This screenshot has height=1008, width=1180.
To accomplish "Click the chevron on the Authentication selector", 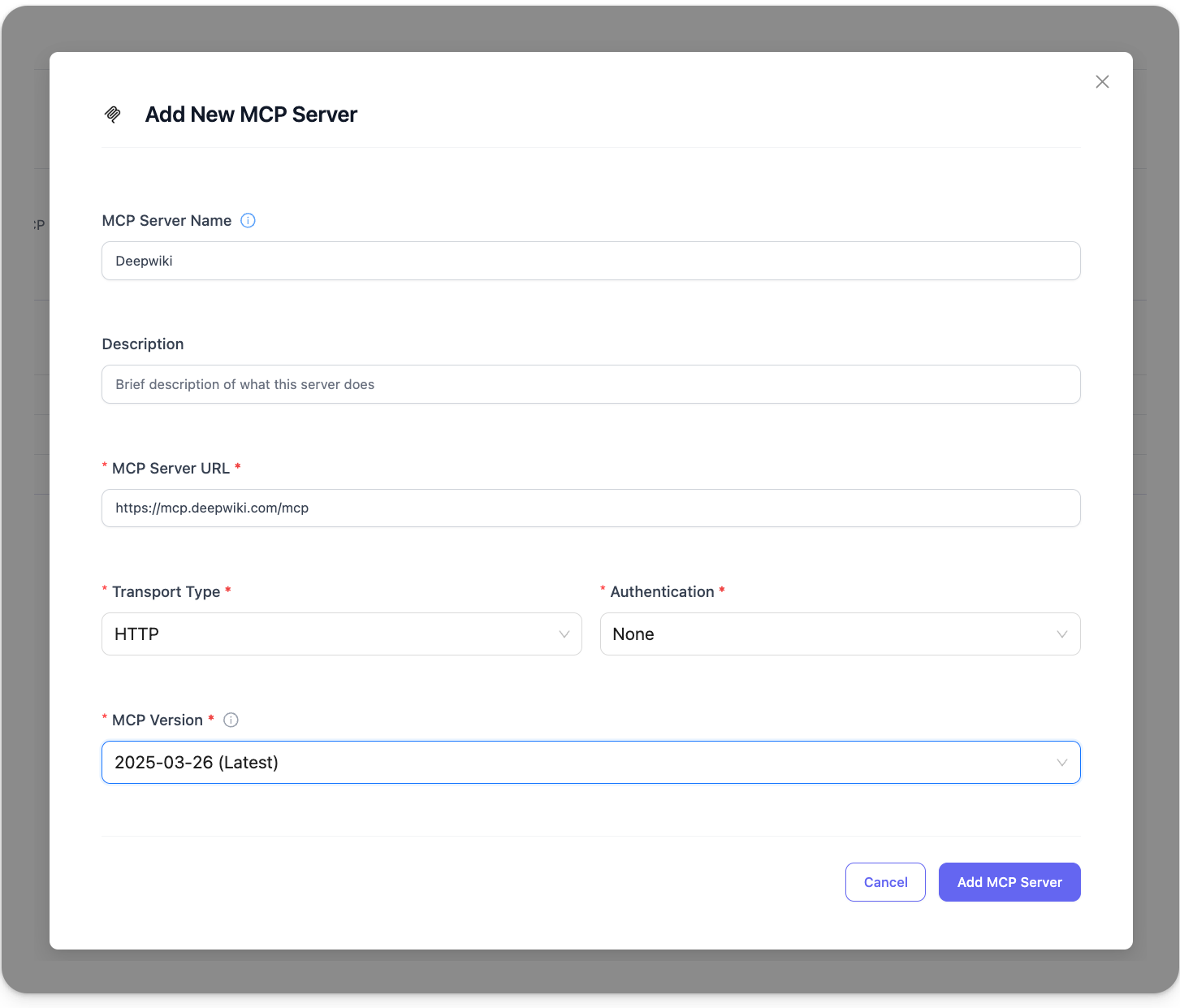I will click(1062, 634).
